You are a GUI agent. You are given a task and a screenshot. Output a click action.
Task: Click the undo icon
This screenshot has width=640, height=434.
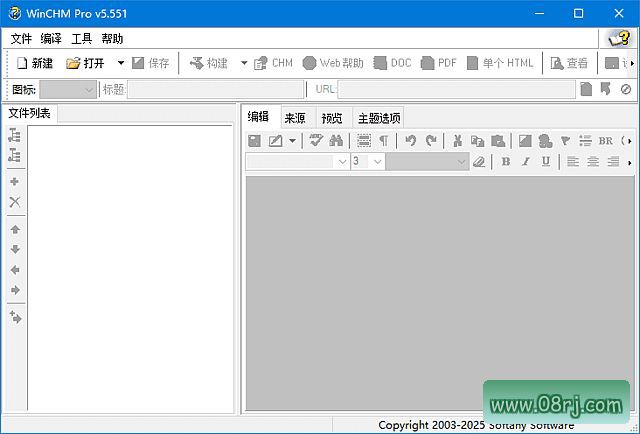point(411,141)
